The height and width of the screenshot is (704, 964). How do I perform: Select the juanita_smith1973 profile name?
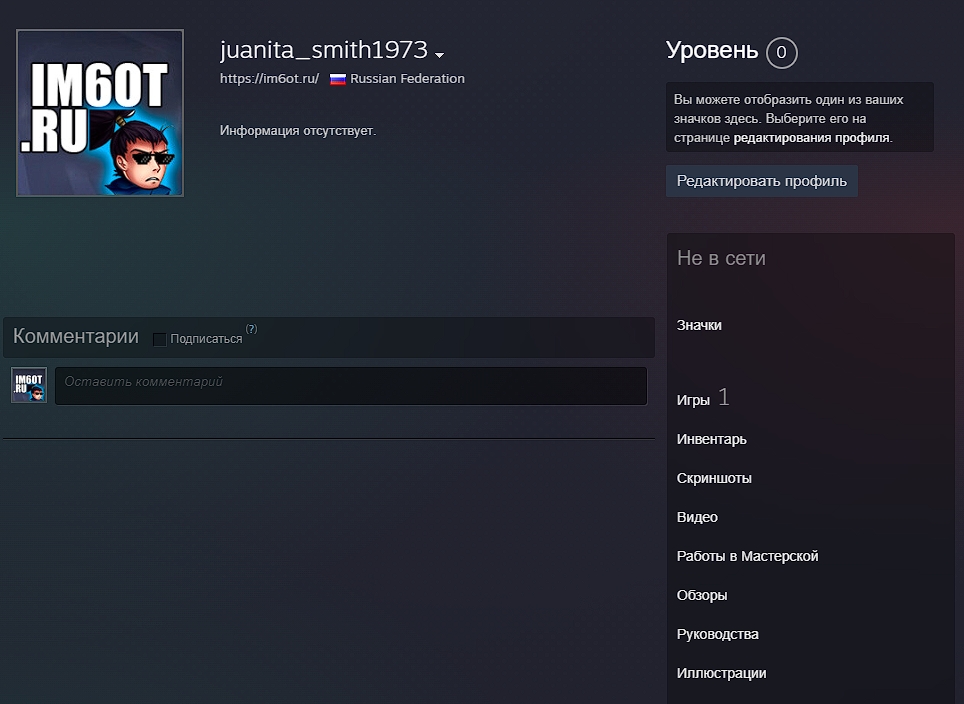[x=323, y=50]
